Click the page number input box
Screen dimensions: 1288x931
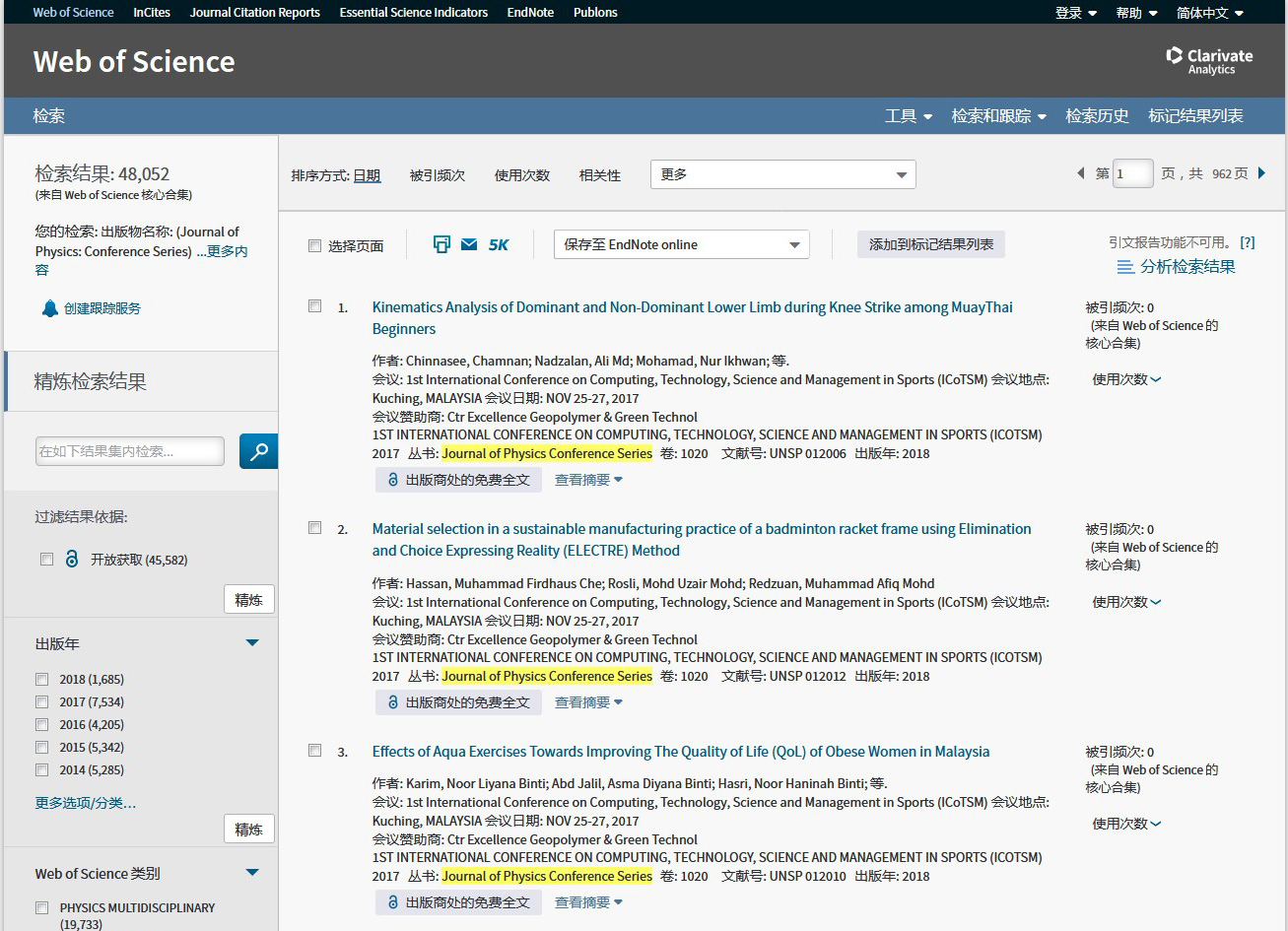[1133, 173]
